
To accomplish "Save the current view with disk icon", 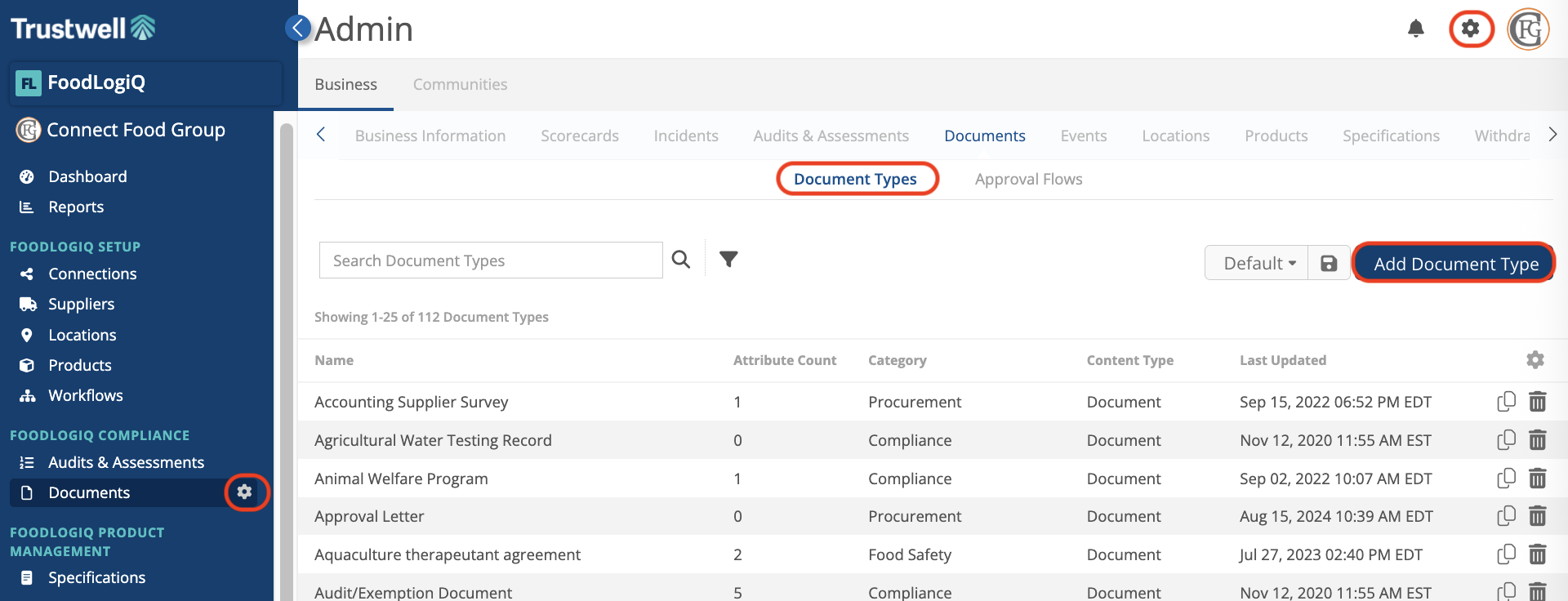I will [1329, 264].
